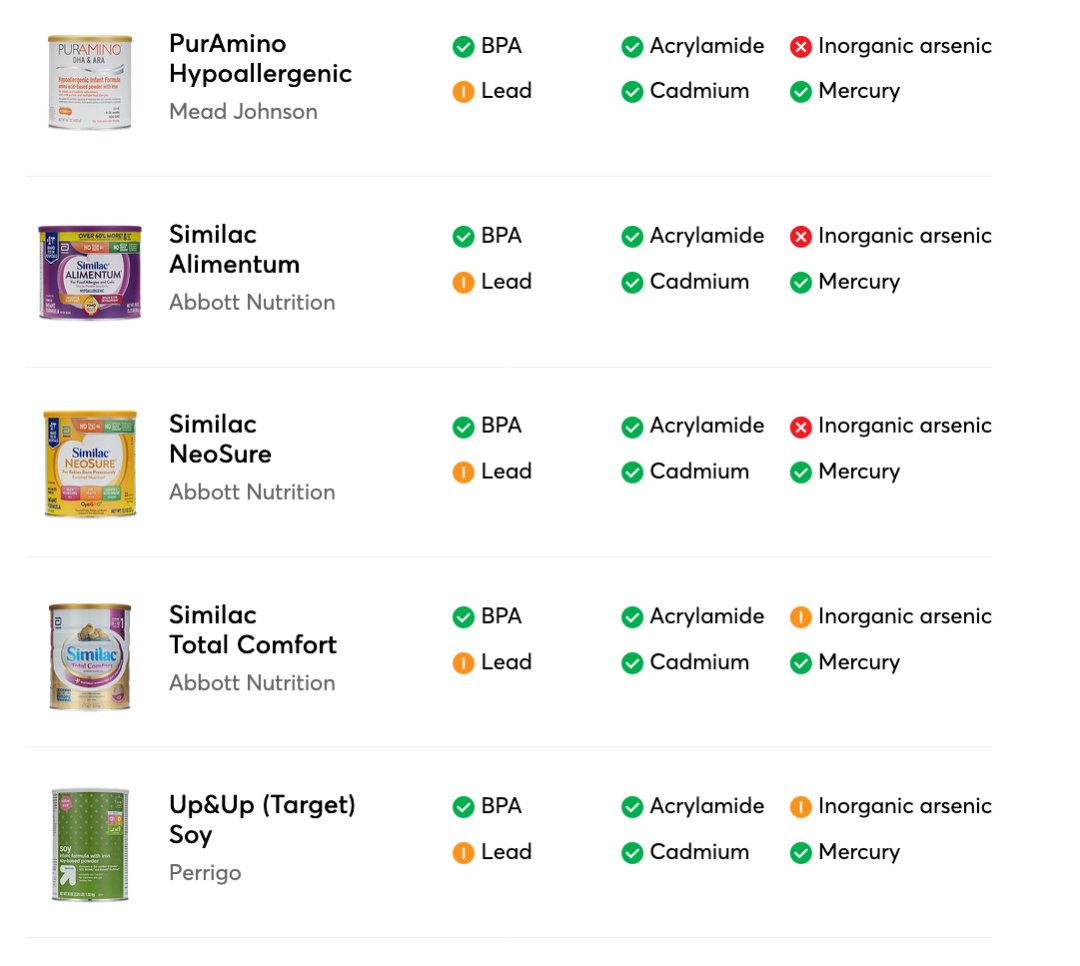Viewport: 1080px width, 966px height.
Task: Click the Up&Up Soy formula thumbnail
Action: pyautogui.click(x=90, y=845)
